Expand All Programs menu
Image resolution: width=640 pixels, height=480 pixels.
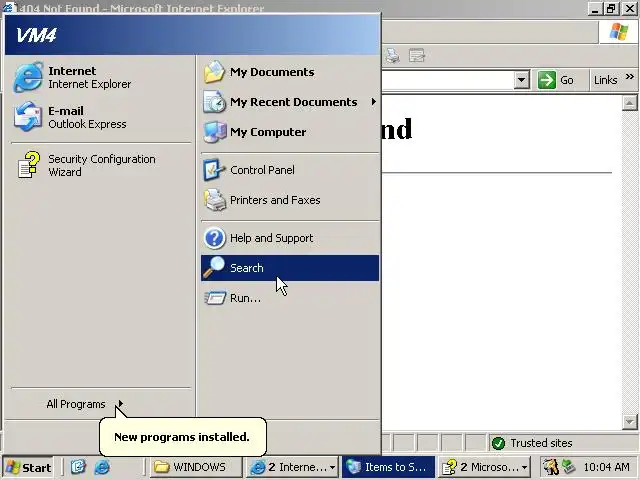85,404
